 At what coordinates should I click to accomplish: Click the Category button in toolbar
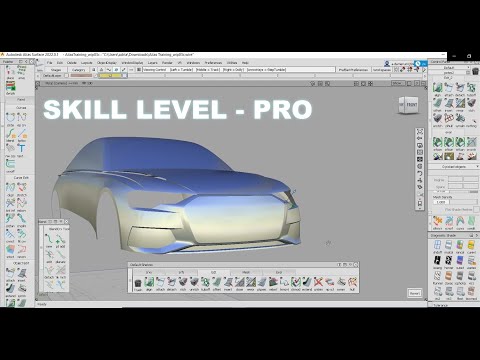coord(78,70)
